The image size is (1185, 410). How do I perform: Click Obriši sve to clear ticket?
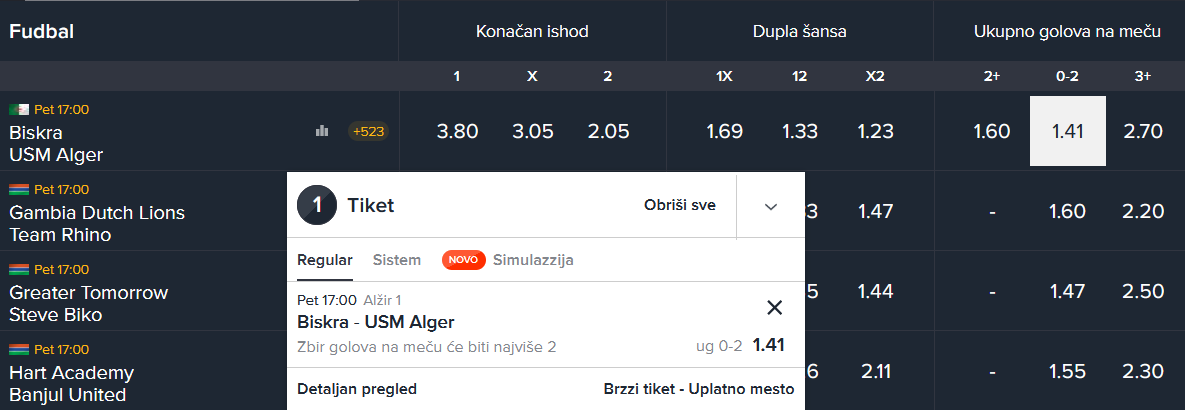tap(680, 206)
